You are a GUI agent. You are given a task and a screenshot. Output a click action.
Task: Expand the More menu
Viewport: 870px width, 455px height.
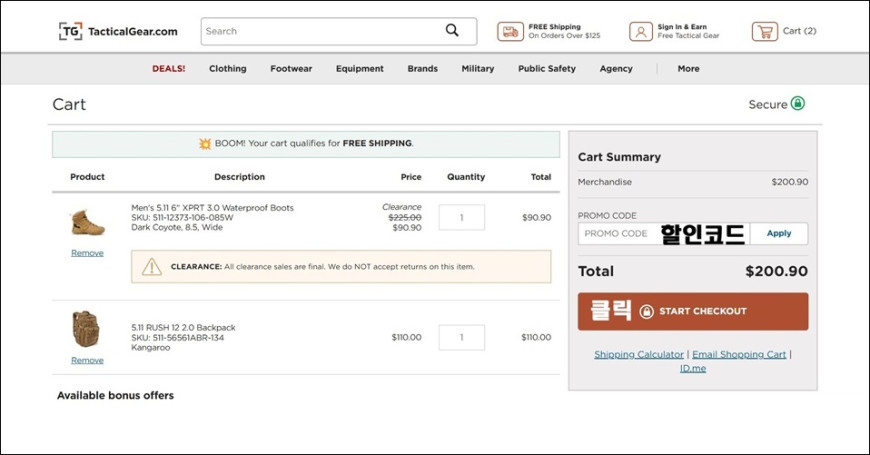click(x=688, y=69)
